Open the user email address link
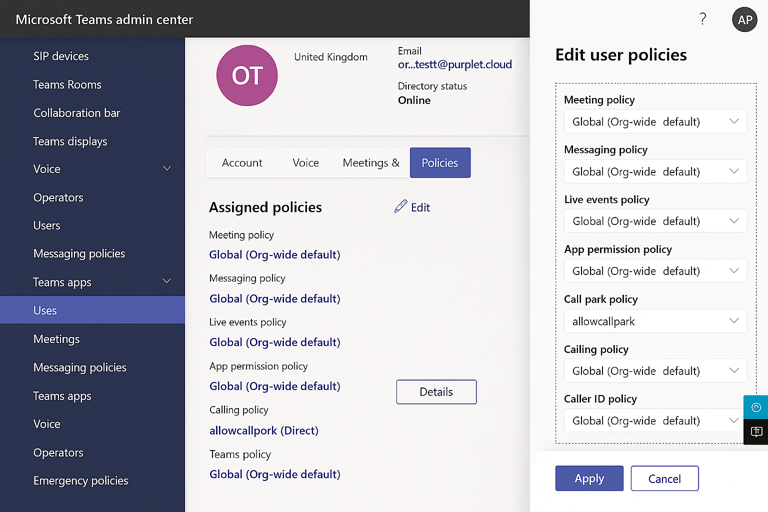 pyautogui.click(x=455, y=64)
